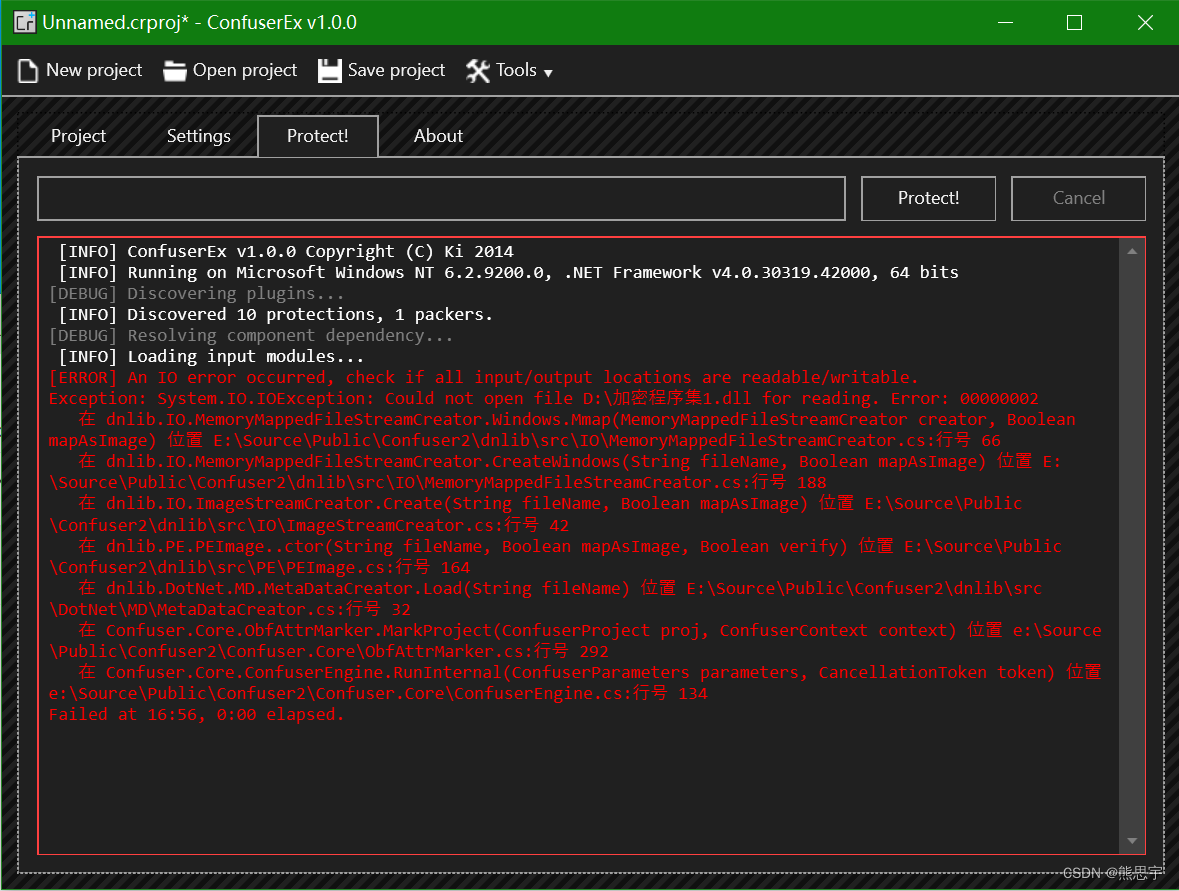Open the Tools menu label
Viewport: 1179px width, 891px height.
(x=516, y=70)
